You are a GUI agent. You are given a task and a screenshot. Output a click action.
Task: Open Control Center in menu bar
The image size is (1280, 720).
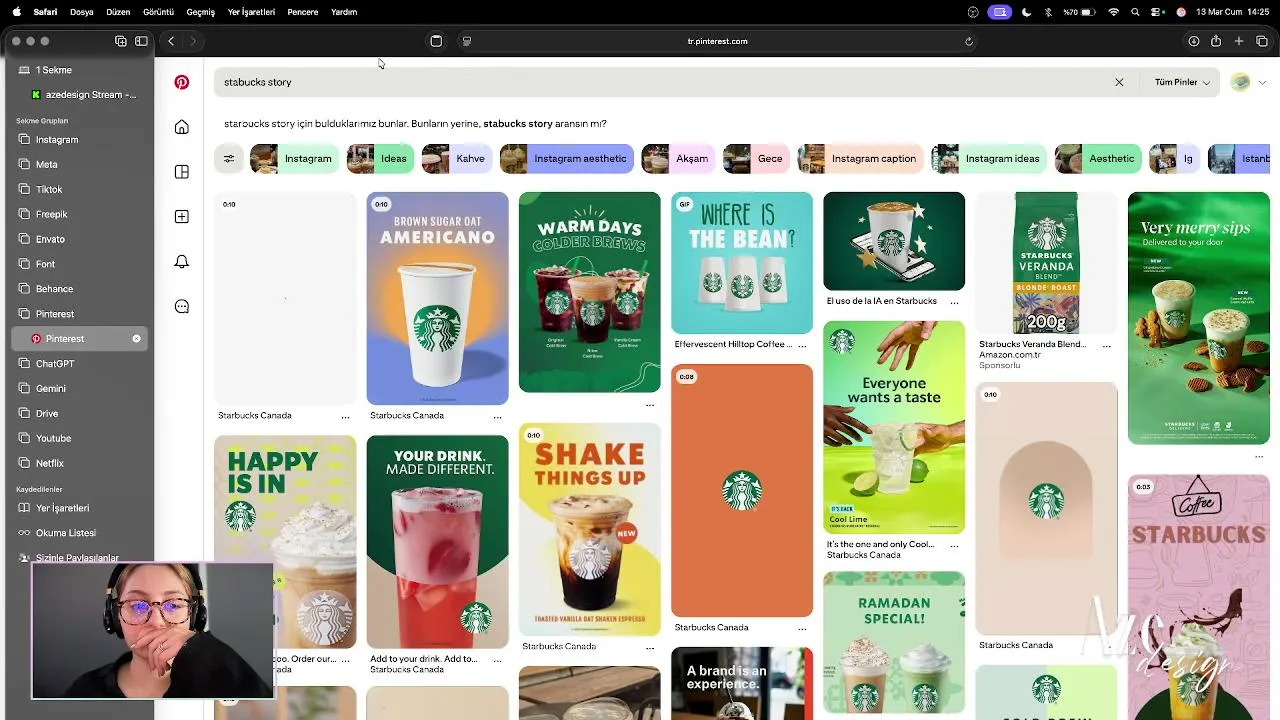(1157, 12)
